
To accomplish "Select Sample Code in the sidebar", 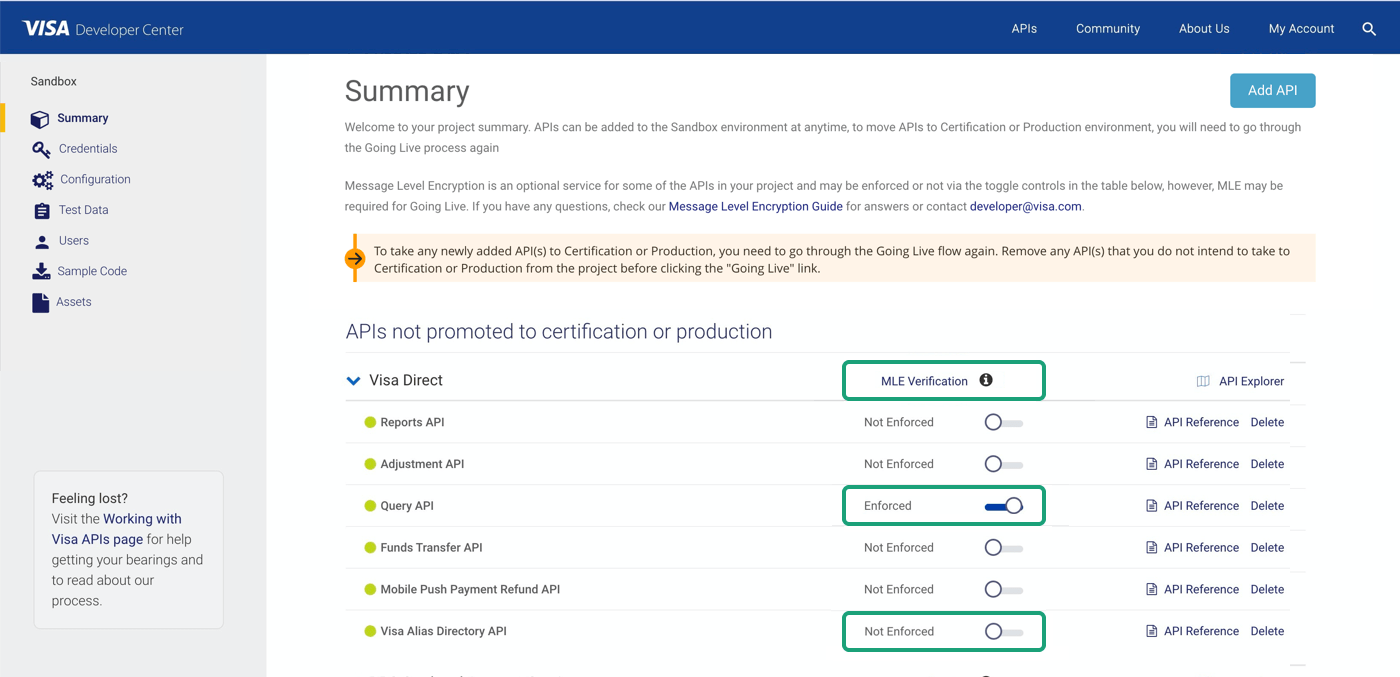I will point(92,271).
